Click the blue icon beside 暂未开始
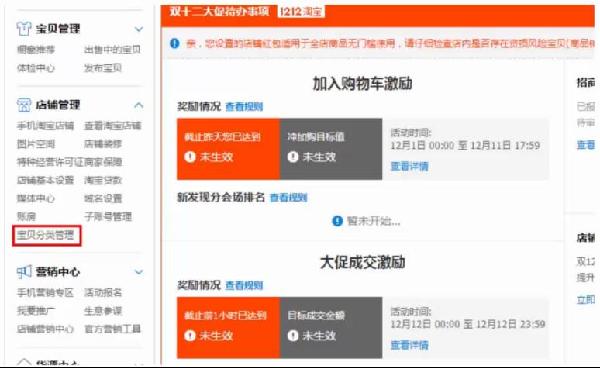The height and width of the screenshot is (368, 600). 337,221
